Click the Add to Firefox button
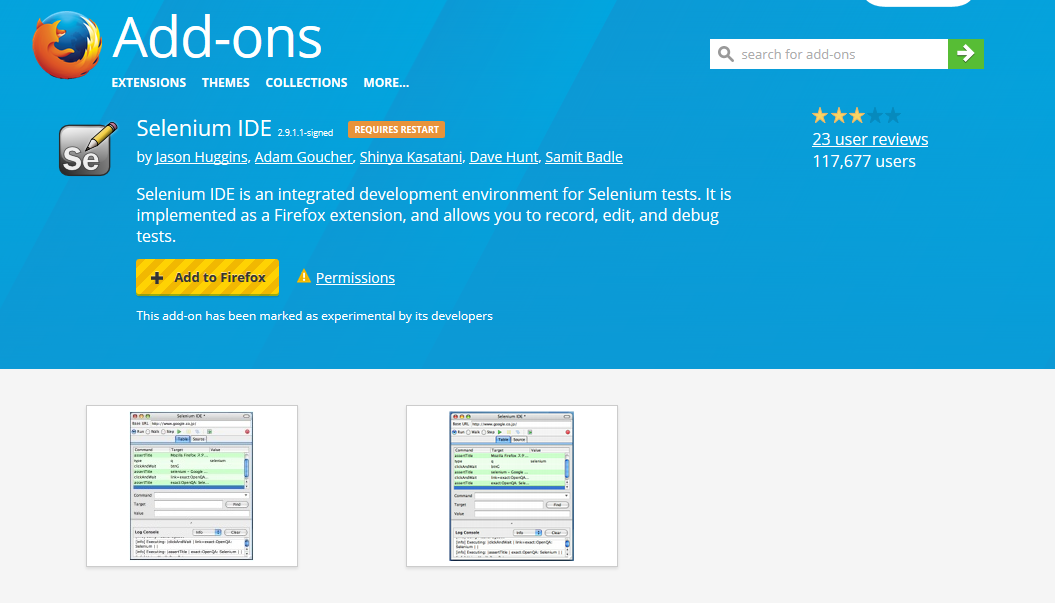 click(207, 277)
